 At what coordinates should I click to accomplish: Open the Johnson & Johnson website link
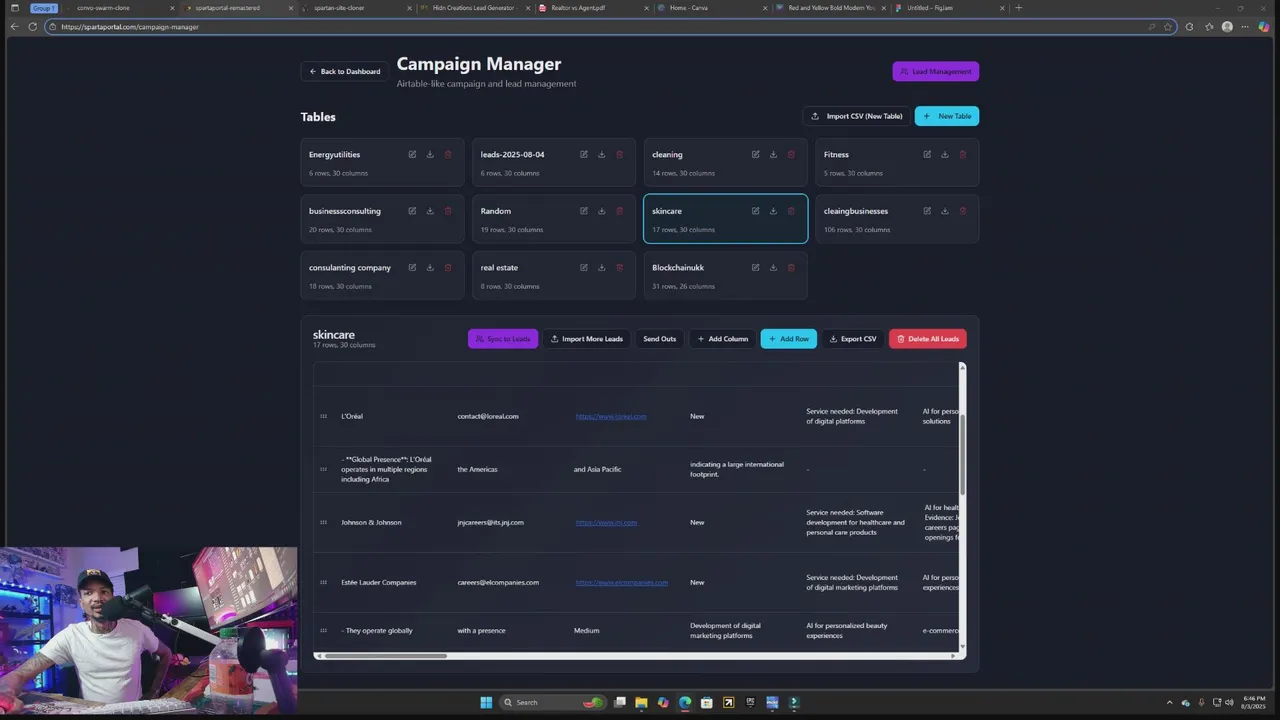606,522
